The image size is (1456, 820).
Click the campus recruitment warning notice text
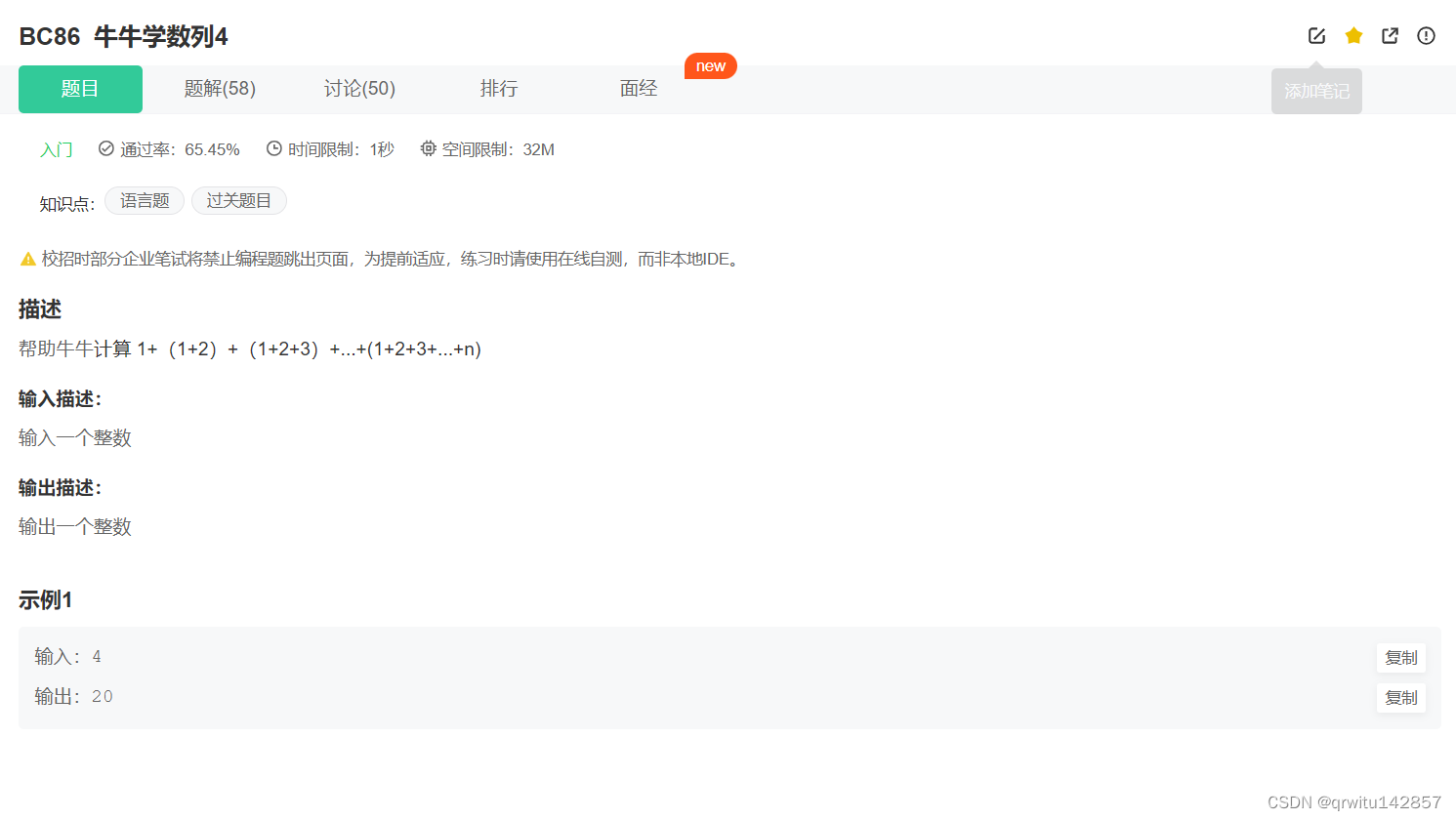[392, 259]
